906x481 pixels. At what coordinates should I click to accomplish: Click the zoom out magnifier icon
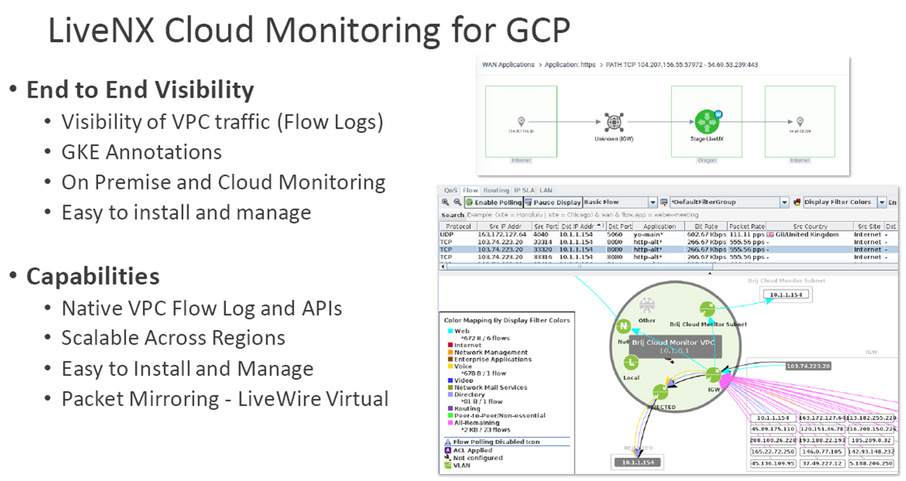(457, 202)
